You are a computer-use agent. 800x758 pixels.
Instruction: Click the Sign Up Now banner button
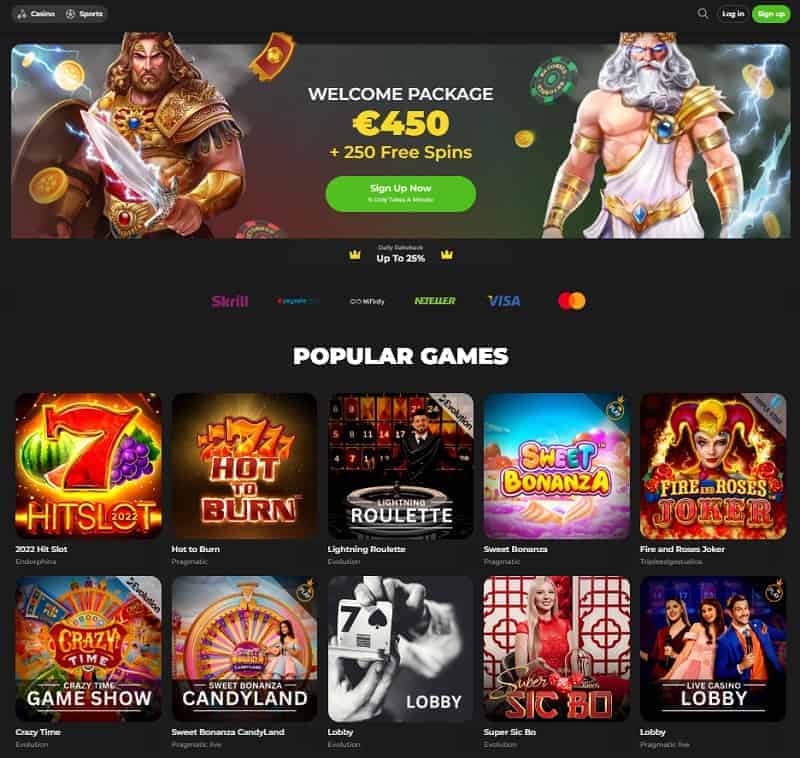(401, 194)
